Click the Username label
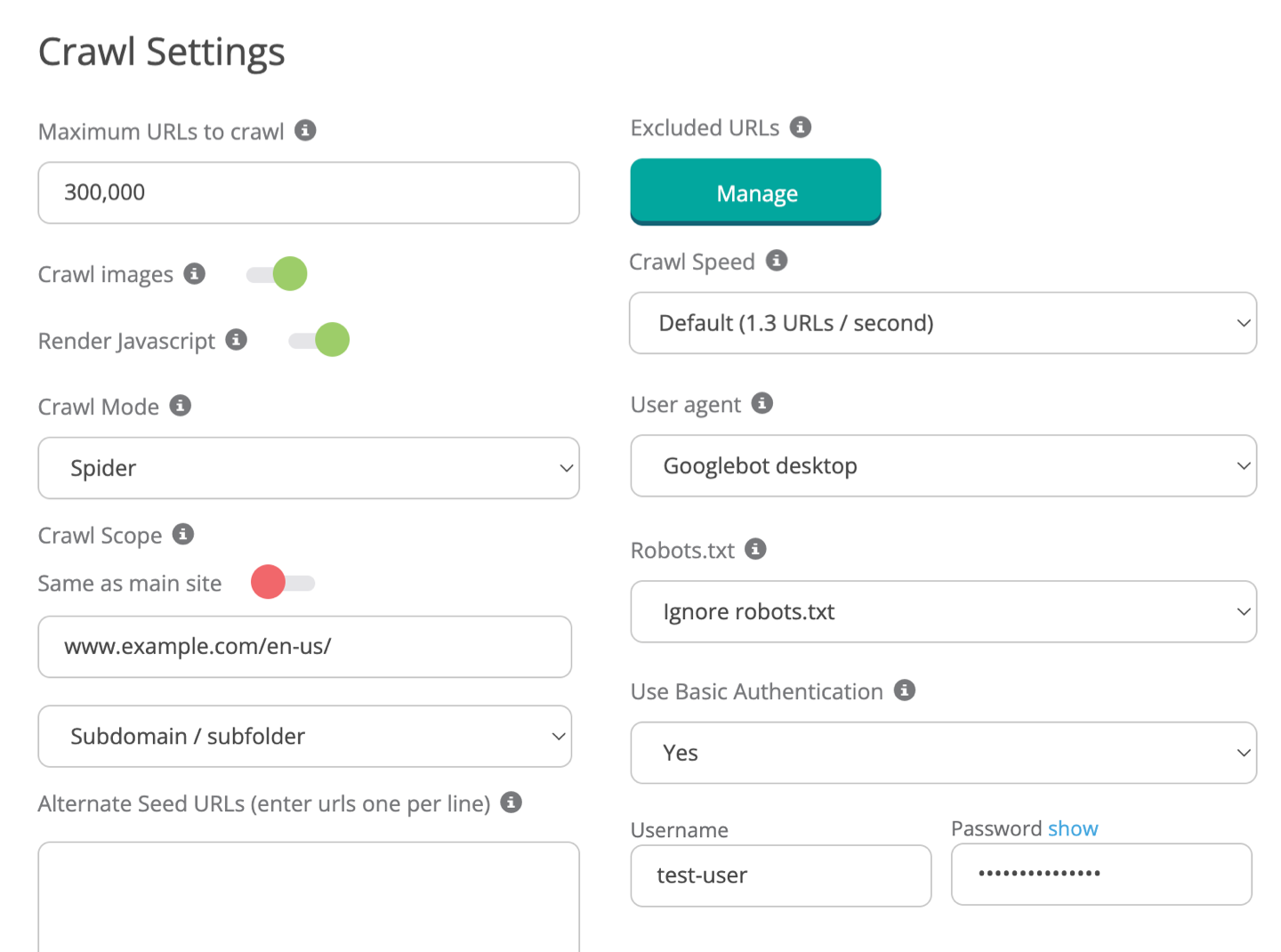Viewport: 1281px width, 952px height. coord(680,830)
